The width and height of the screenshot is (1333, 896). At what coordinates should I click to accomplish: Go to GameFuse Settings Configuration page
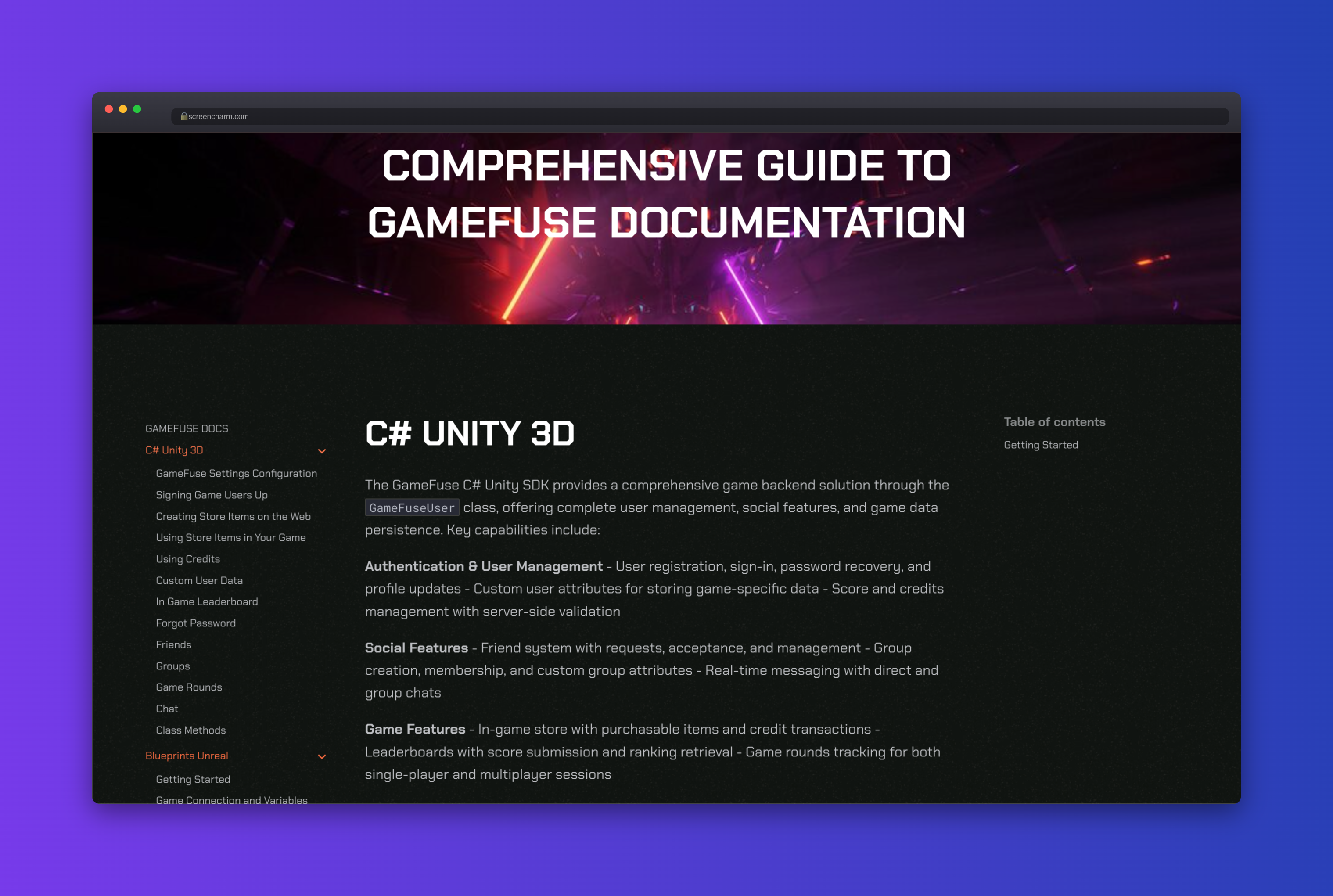(237, 473)
